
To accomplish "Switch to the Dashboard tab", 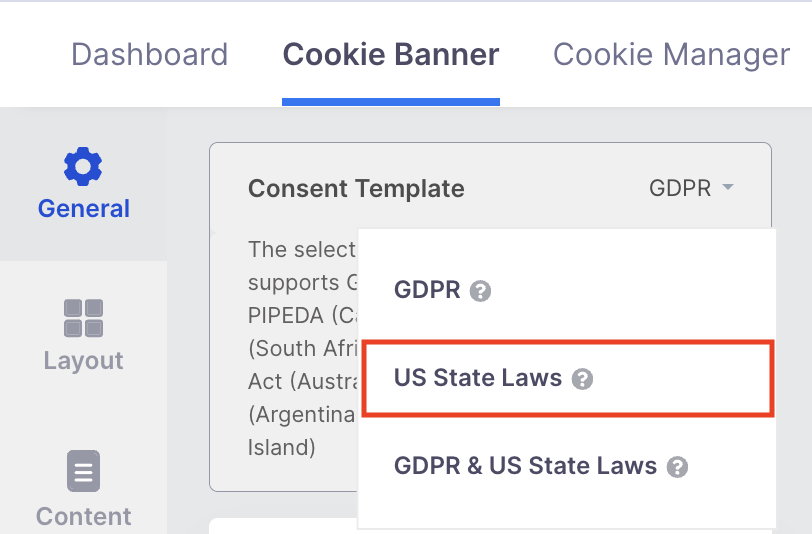I will click(x=150, y=54).
